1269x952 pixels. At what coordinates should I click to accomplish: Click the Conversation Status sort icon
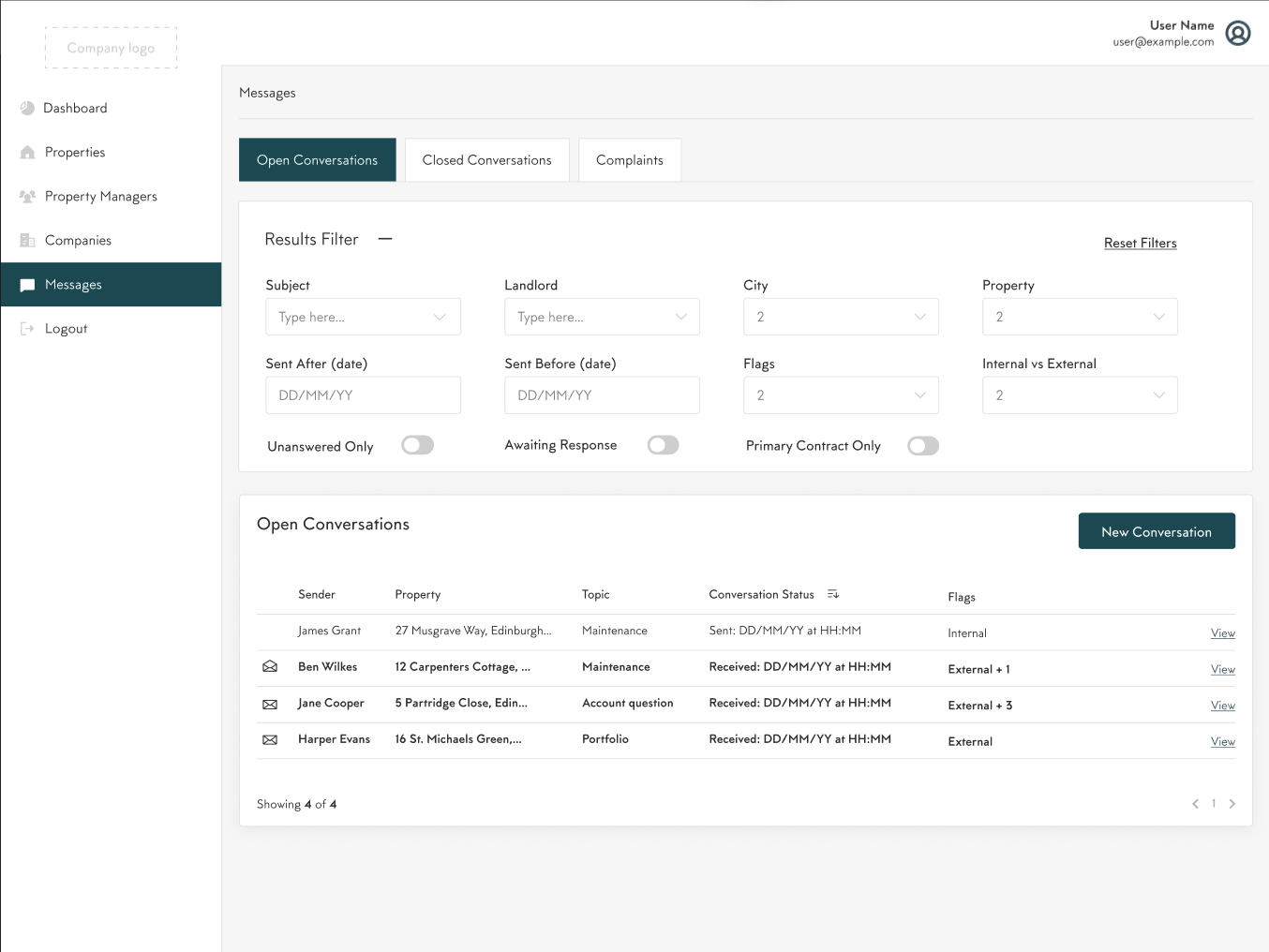(833, 594)
